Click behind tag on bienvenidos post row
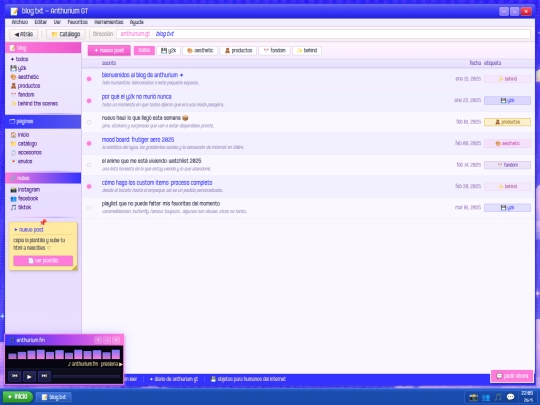This screenshot has width=540, height=405. pos(507,79)
